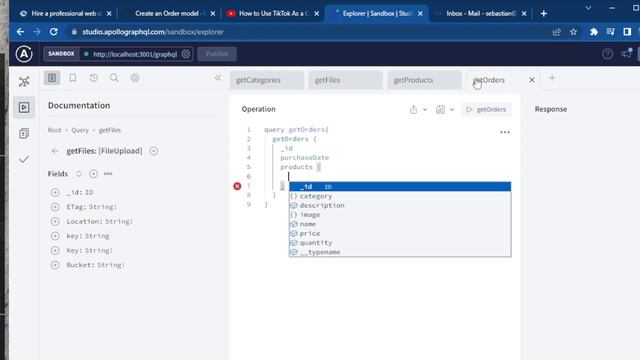The image size is (640, 360).
Task: Choose __typename from autocomplete list
Action: [400, 252]
